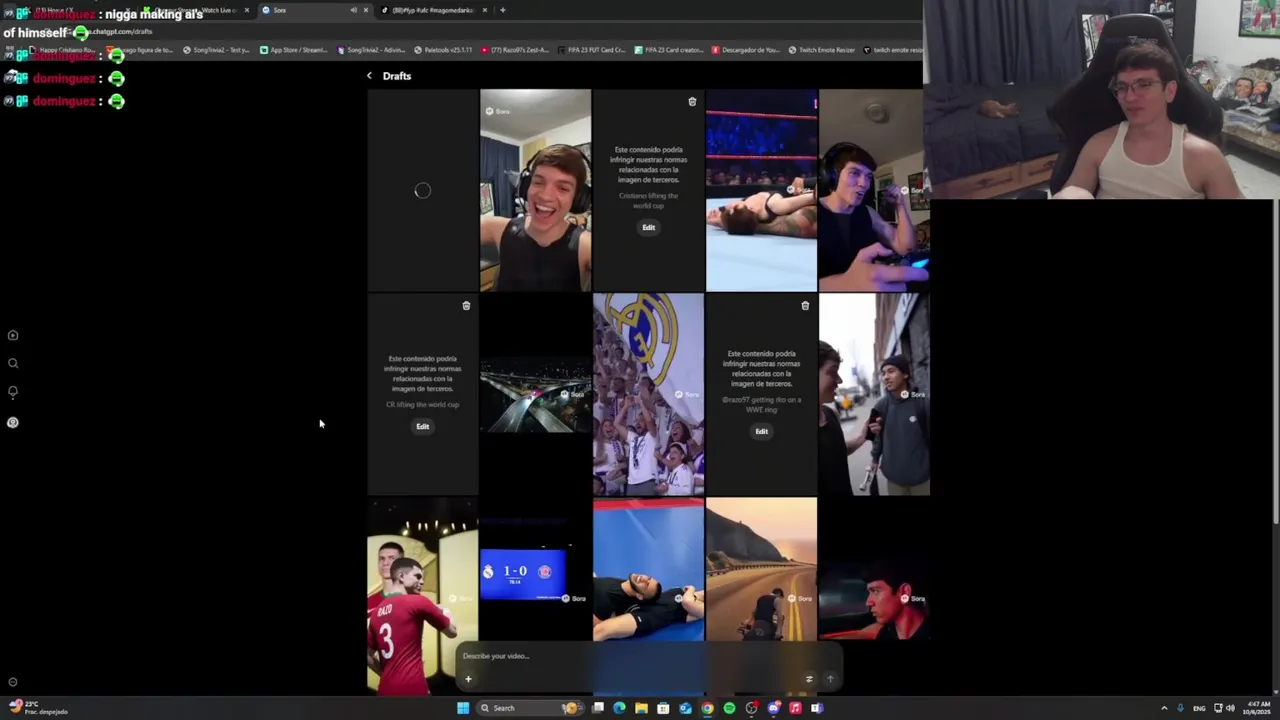Click the ENG language indicator in tray
The image size is (1280, 720).
pos(1199,708)
